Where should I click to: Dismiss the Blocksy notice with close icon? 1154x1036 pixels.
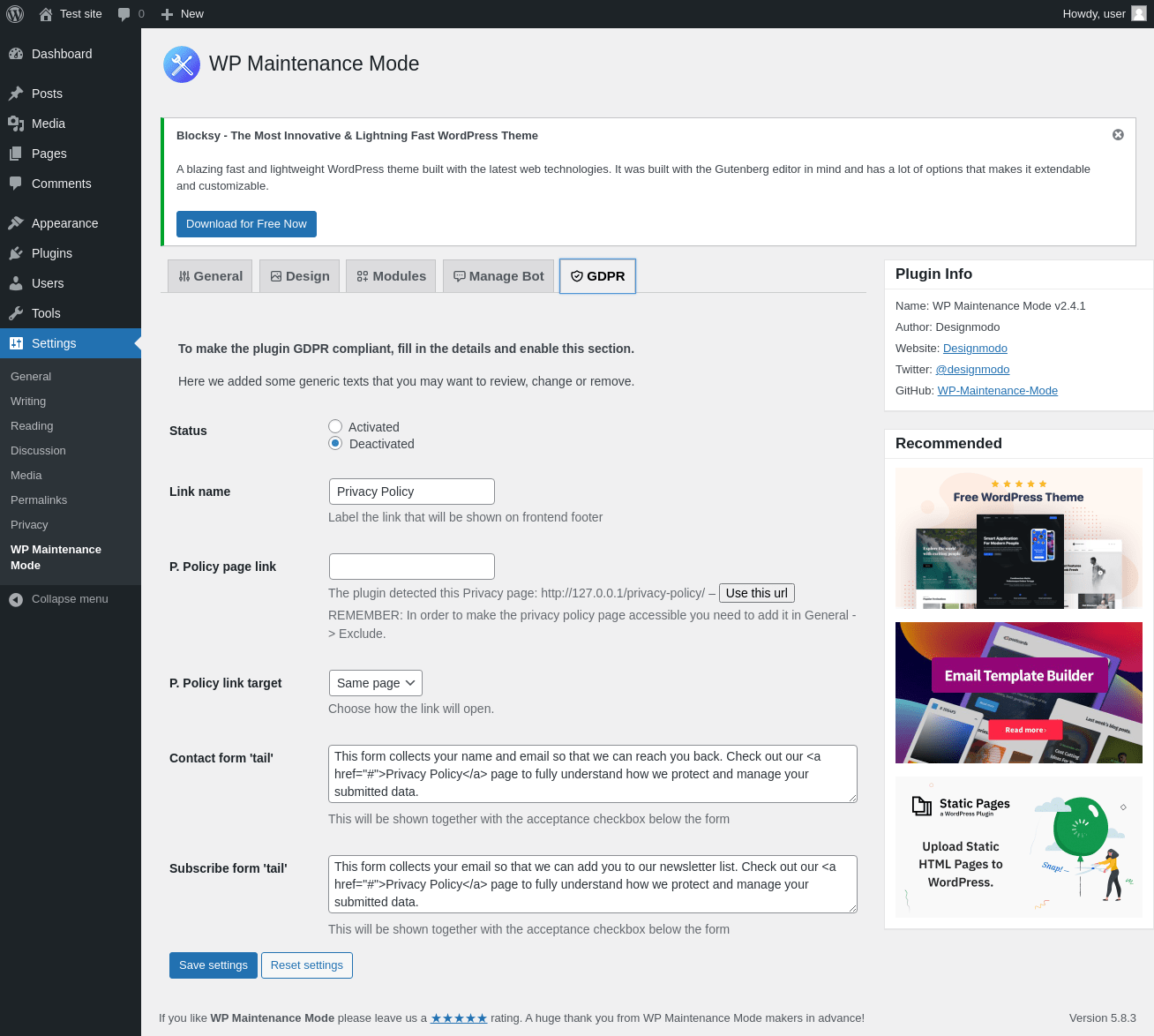(1118, 135)
